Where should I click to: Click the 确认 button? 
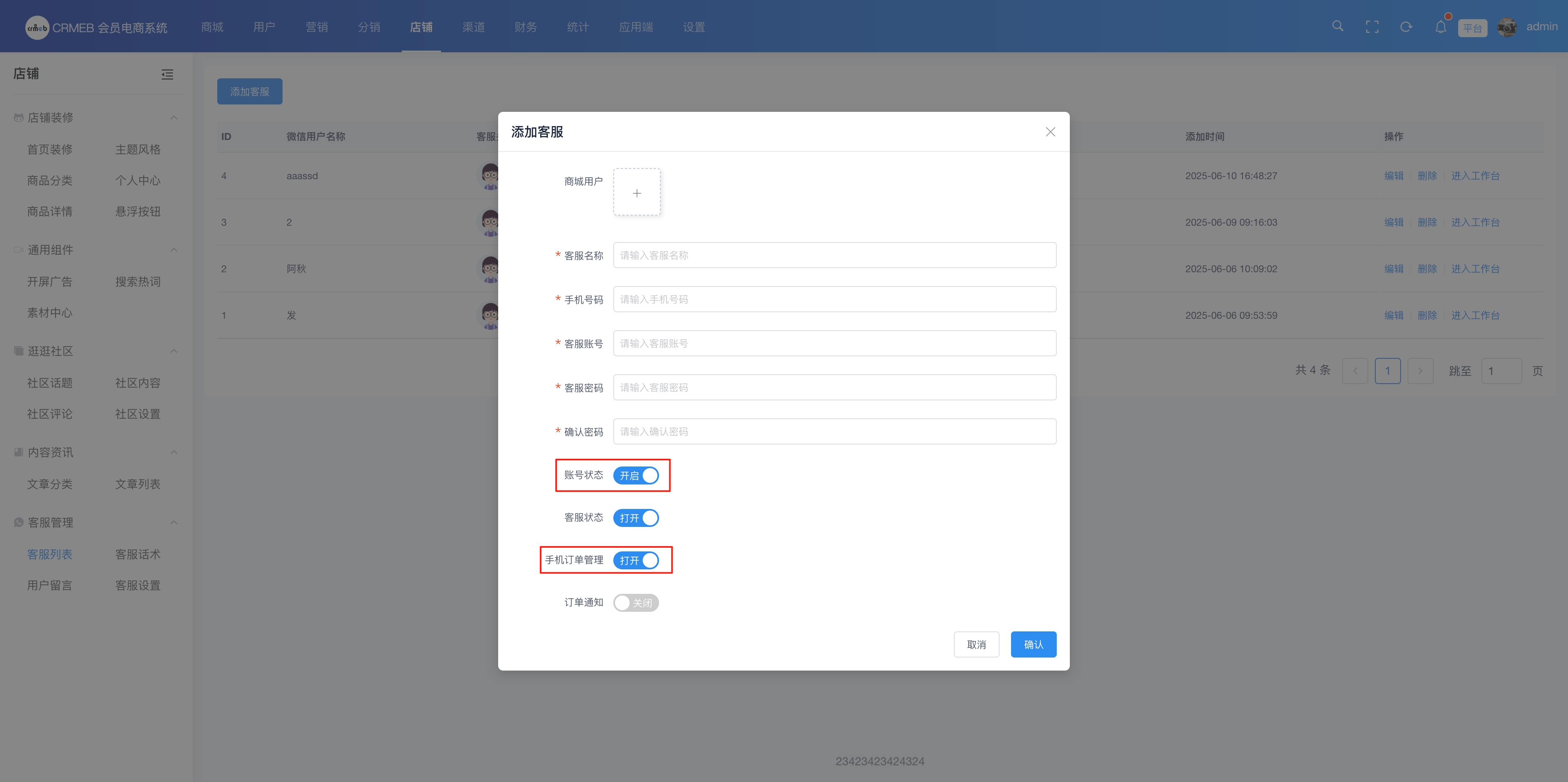[x=1033, y=644]
